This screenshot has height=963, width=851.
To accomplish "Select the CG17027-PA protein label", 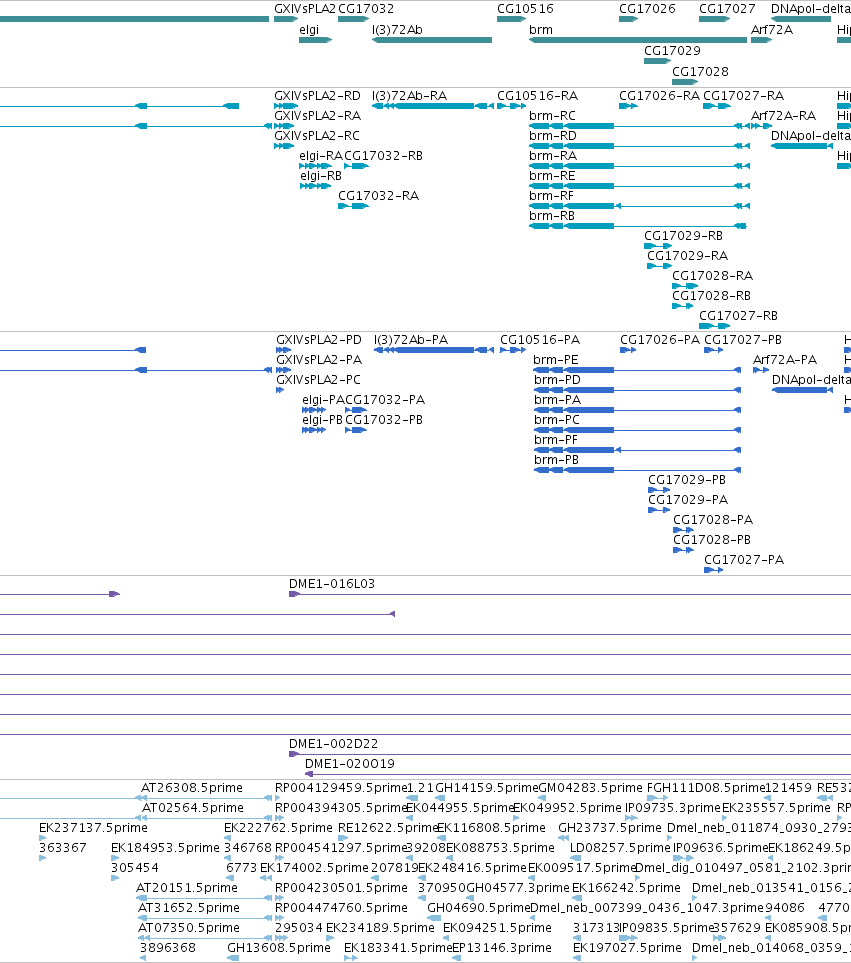I will click(744, 559).
